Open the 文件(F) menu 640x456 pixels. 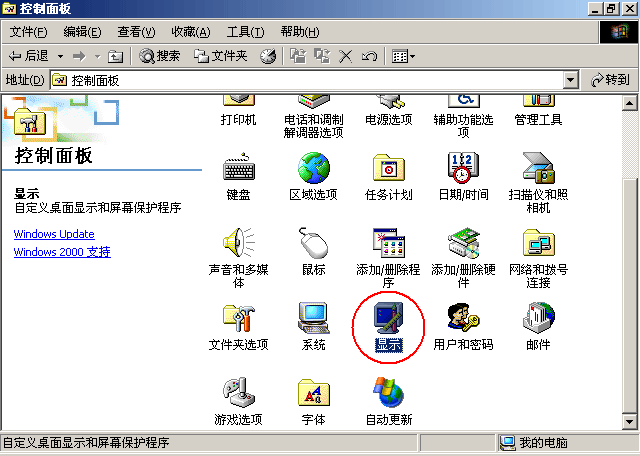tap(28, 32)
